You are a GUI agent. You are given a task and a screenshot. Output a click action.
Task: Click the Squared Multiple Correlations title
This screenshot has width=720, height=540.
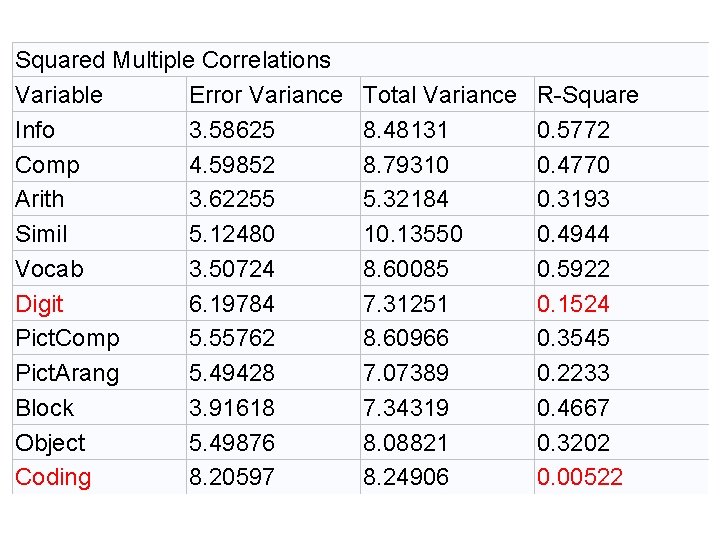(172, 60)
